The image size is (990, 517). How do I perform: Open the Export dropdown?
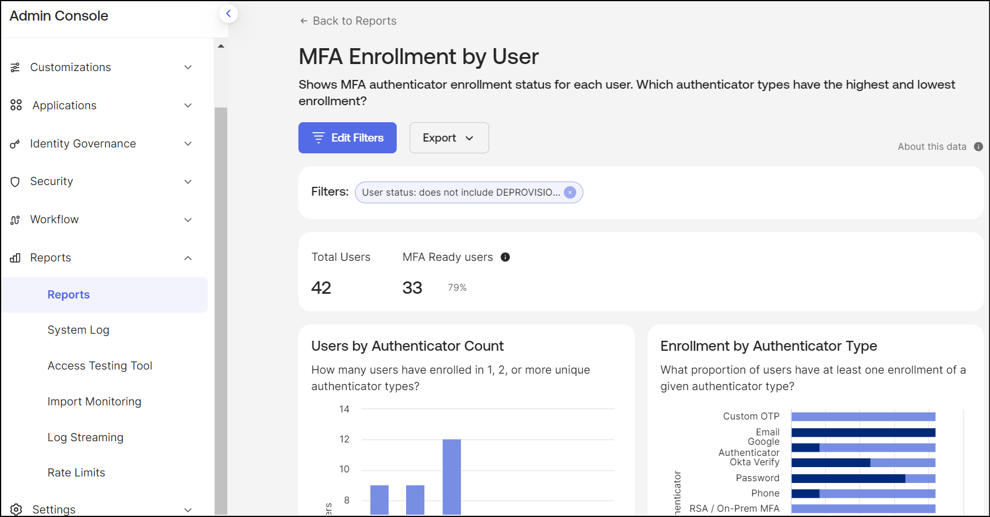tap(449, 138)
